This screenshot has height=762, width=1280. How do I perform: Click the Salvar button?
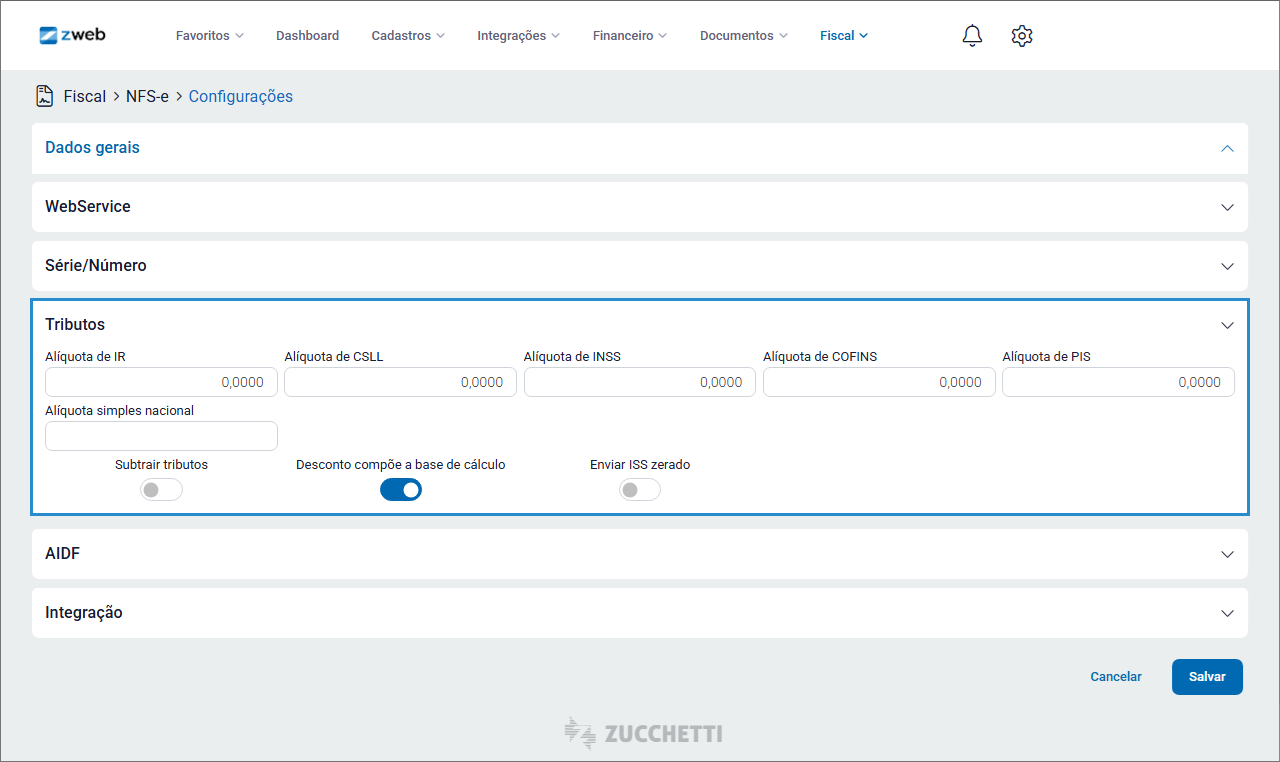[1207, 677]
